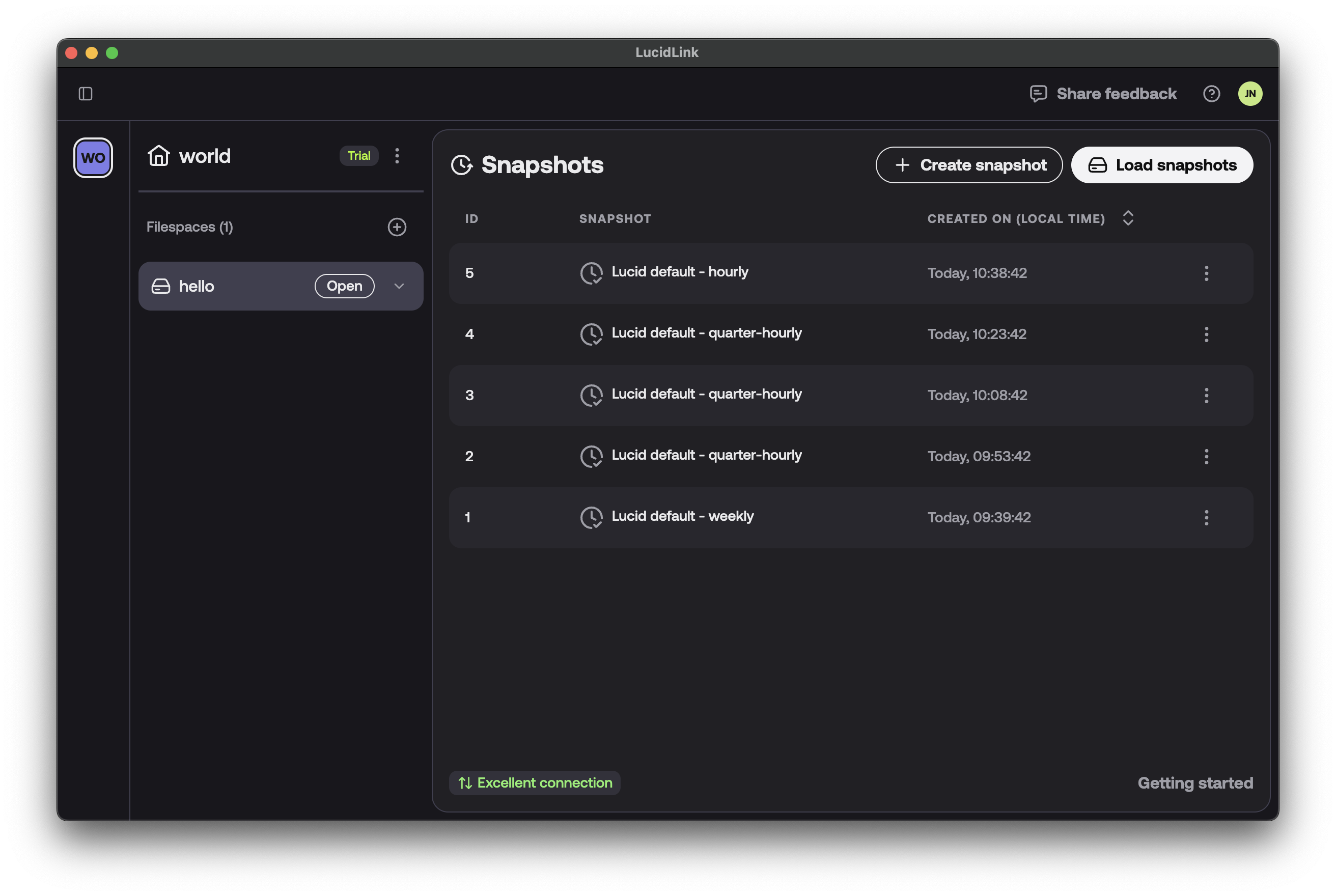
Task: Click the world workspace name
Action: click(x=205, y=156)
